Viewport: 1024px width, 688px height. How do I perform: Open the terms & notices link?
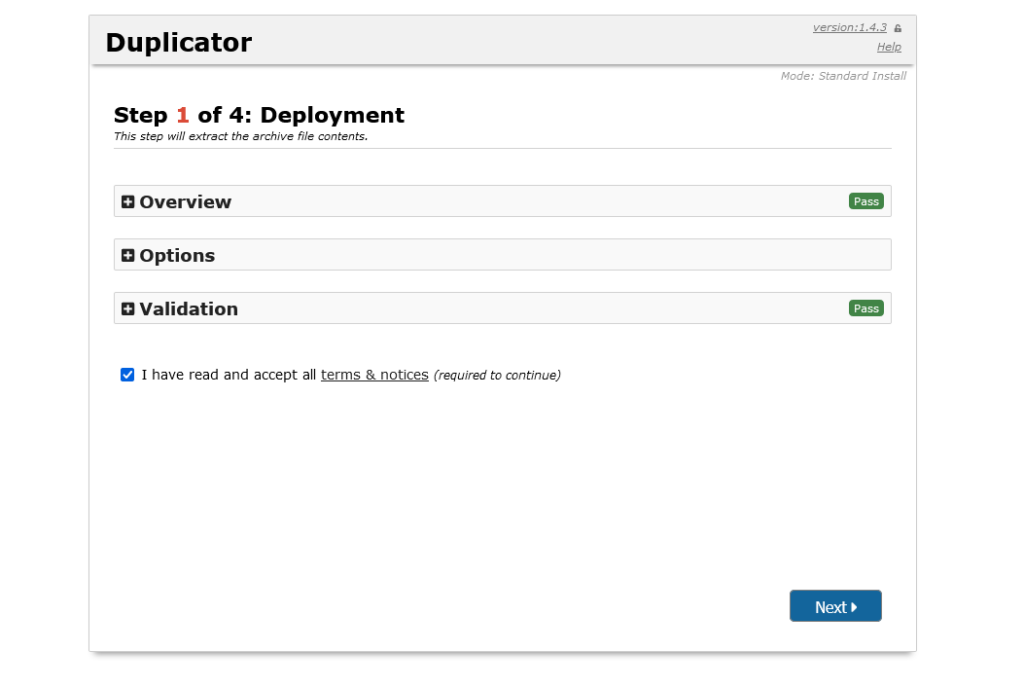coord(374,374)
